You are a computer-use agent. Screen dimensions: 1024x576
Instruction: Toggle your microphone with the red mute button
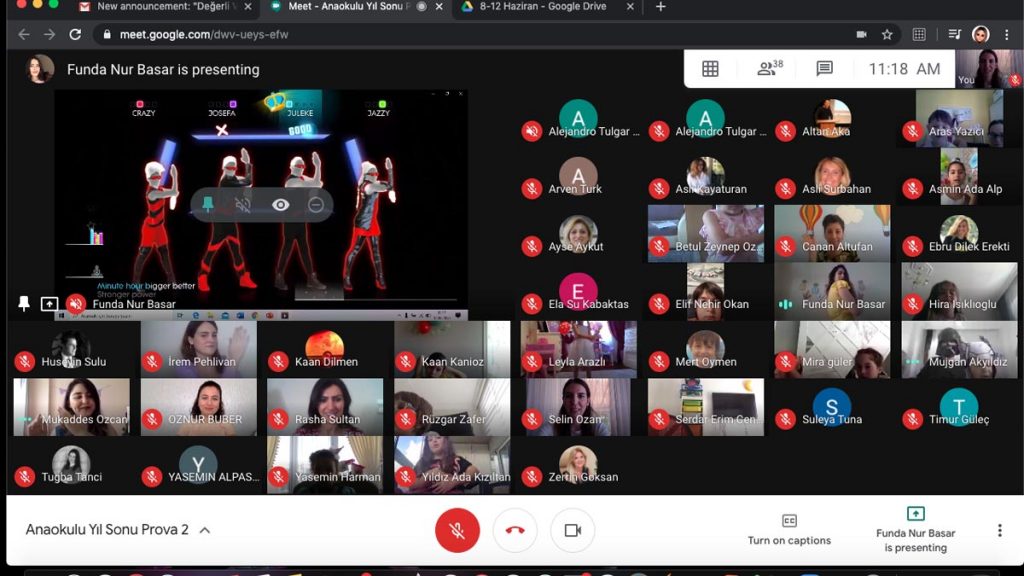(x=457, y=530)
